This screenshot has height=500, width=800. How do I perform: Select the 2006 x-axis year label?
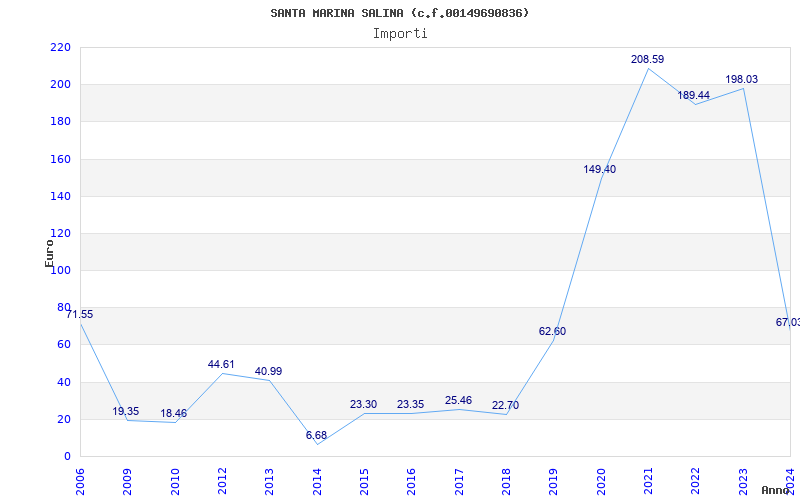tap(80, 482)
